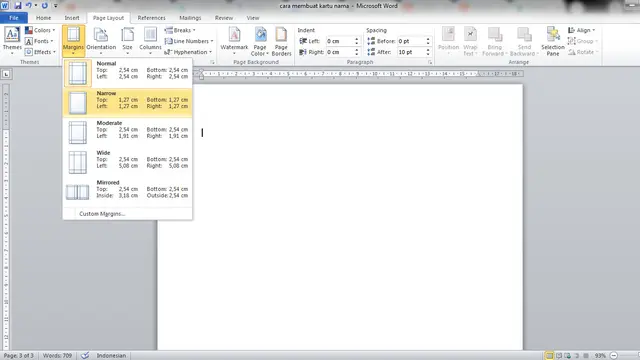Choose the Normal margins preset

pyautogui.click(x=127, y=73)
